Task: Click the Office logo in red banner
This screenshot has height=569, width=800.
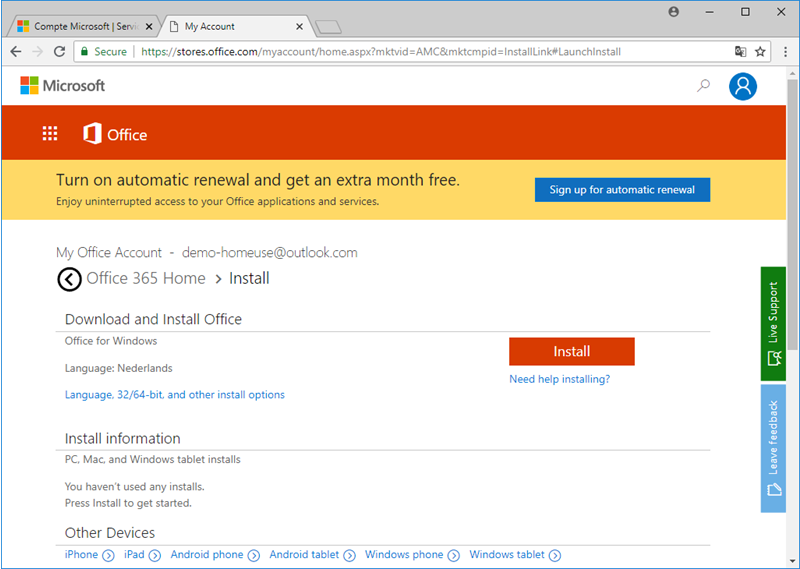Action: click(115, 134)
